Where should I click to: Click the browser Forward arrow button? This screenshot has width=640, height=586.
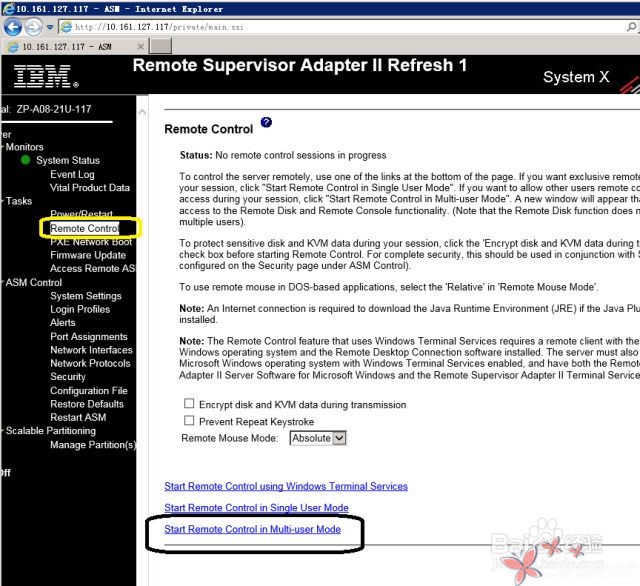point(33,27)
